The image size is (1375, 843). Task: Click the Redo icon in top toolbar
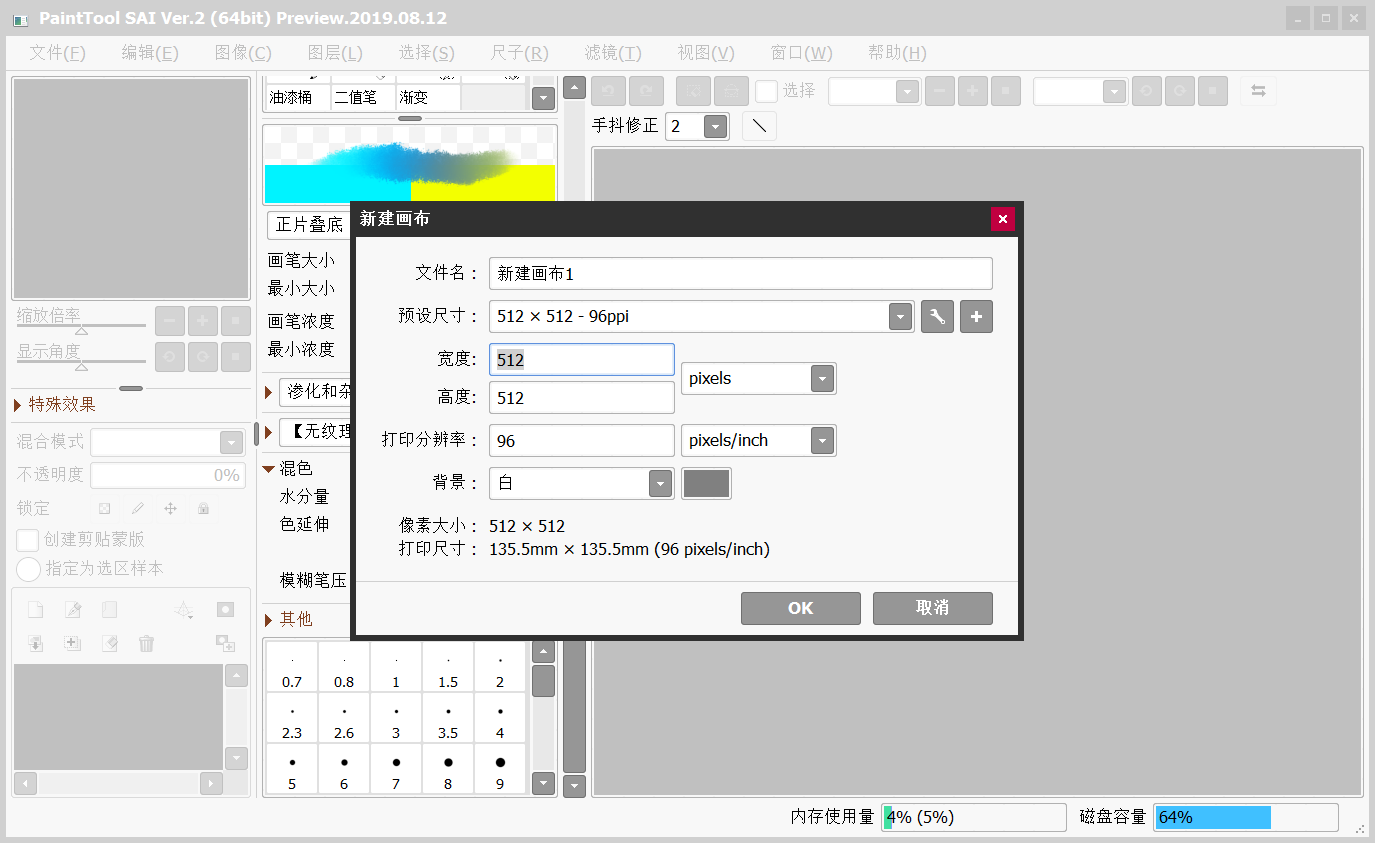tap(647, 91)
